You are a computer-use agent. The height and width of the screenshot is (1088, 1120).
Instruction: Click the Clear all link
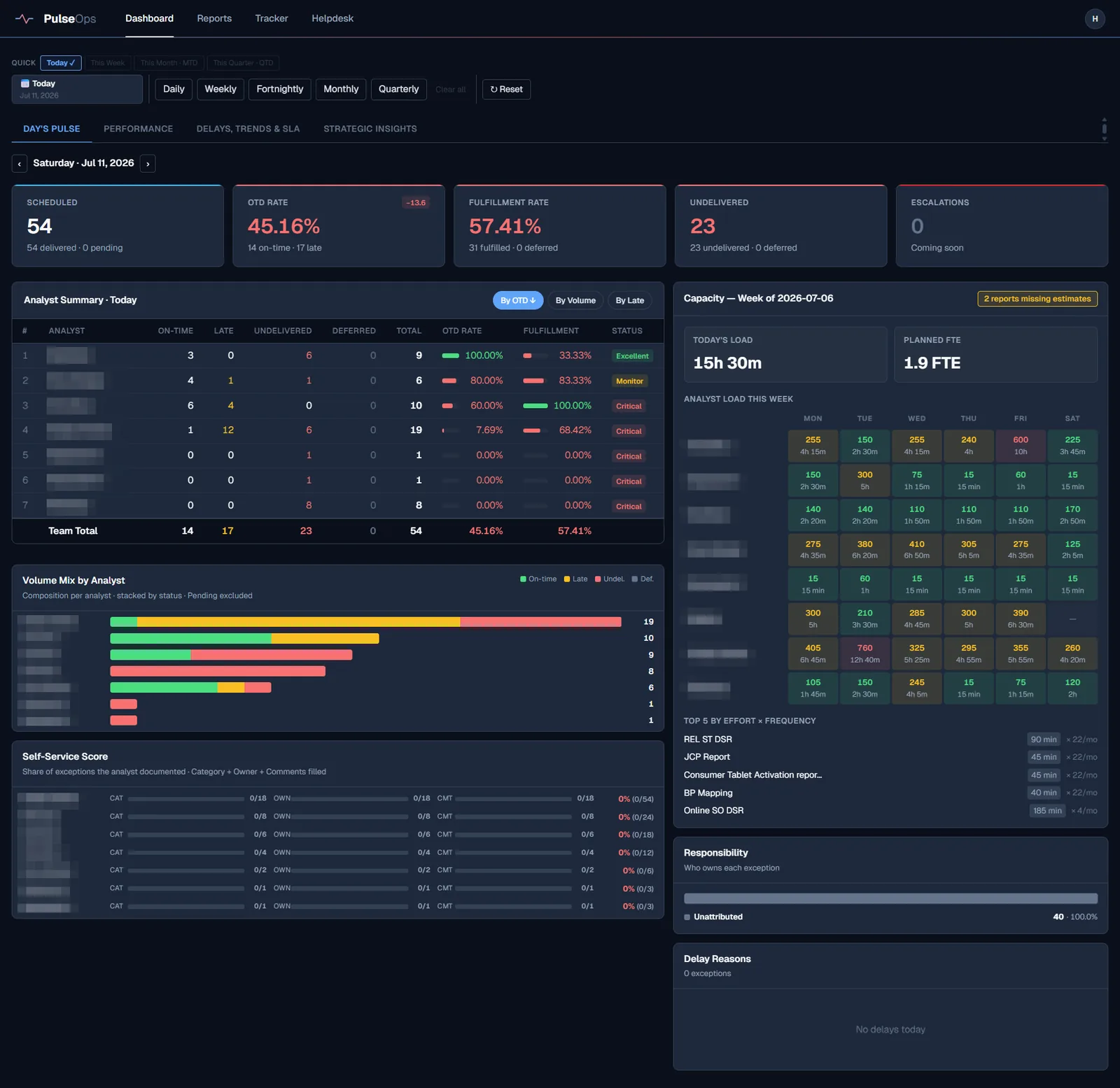450,90
